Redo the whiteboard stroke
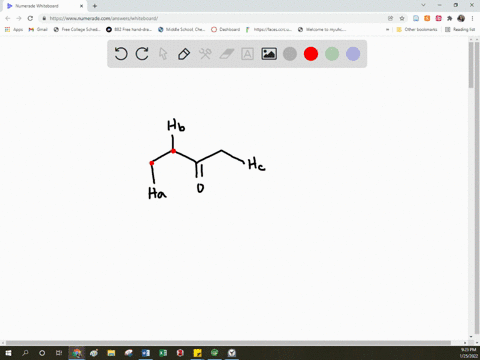Image resolution: width=480 pixels, height=360 pixels. (x=142, y=54)
